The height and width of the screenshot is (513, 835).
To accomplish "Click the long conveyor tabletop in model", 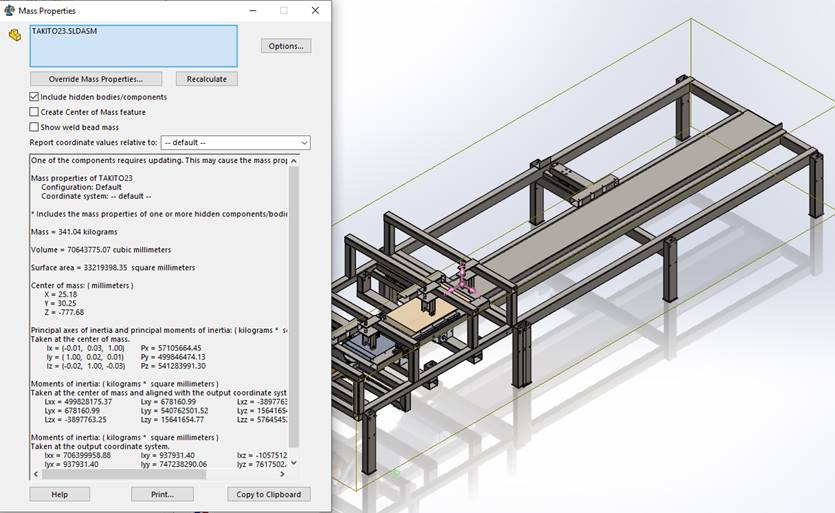I will 640,190.
